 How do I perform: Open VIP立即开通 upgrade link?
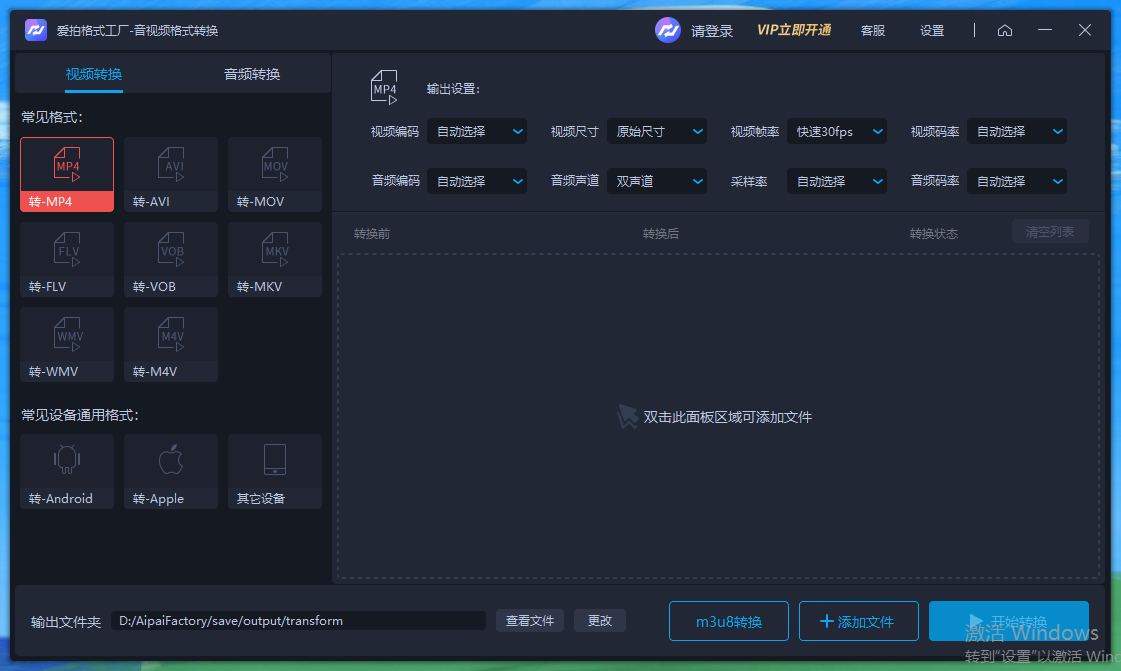(x=794, y=30)
